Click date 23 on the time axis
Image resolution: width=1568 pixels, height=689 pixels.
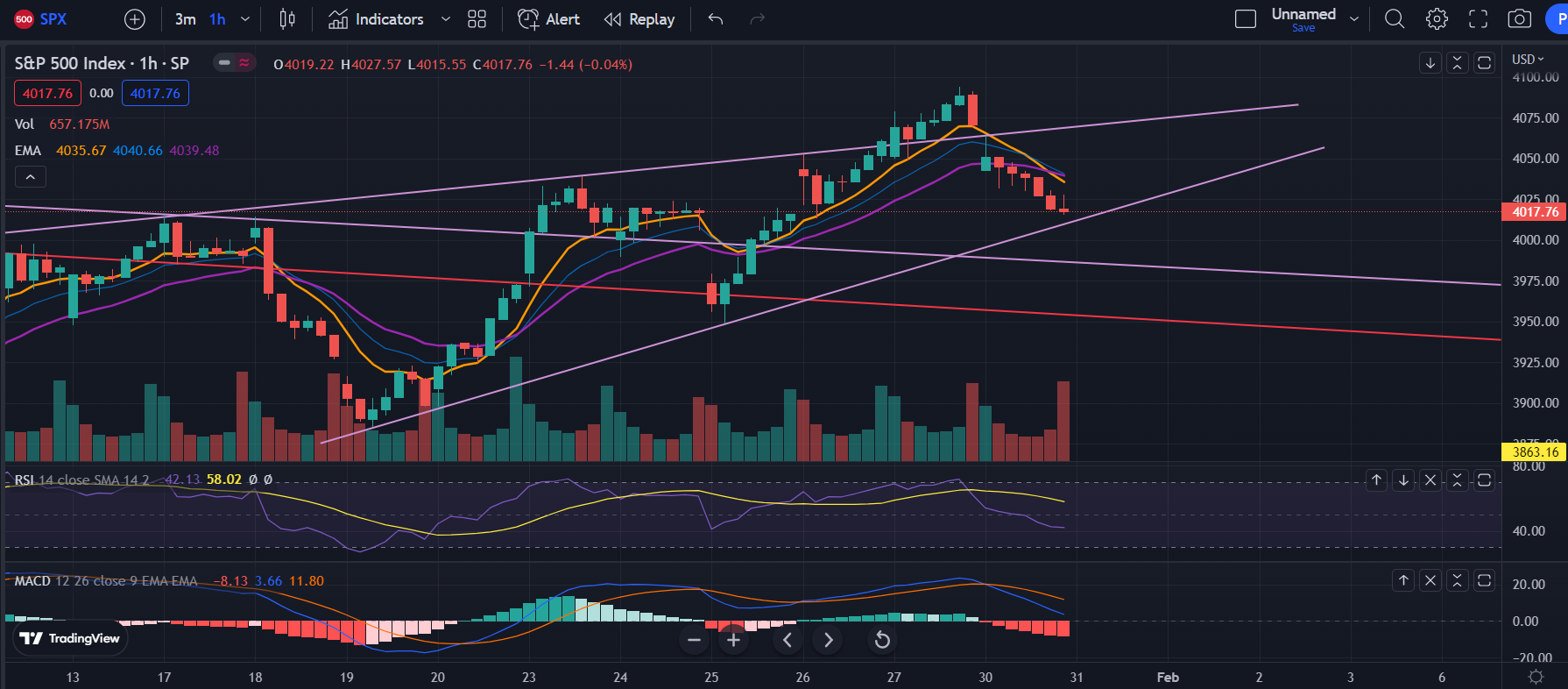[x=529, y=678]
